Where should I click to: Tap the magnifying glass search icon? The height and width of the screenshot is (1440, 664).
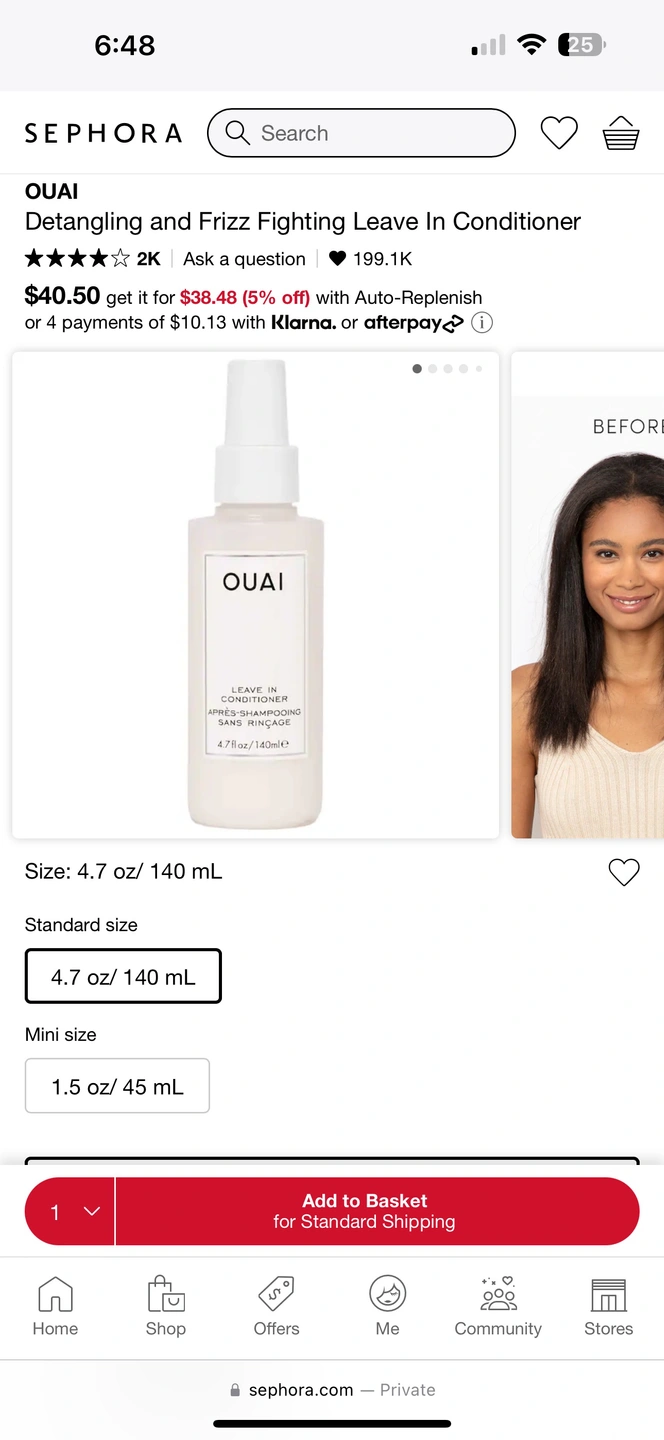[x=238, y=133]
